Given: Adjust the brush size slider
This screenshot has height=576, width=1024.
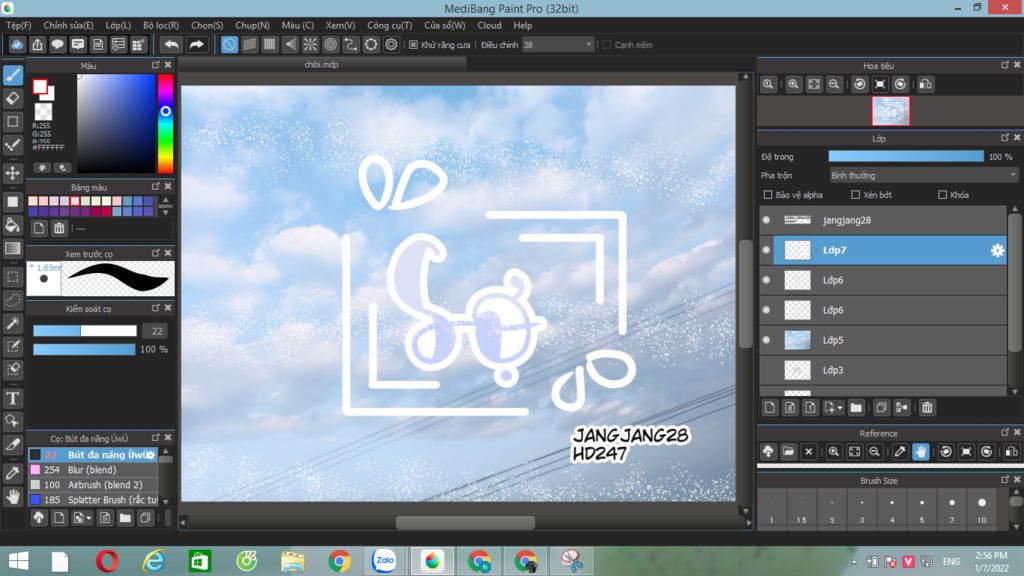Looking at the screenshot, I should tap(85, 331).
